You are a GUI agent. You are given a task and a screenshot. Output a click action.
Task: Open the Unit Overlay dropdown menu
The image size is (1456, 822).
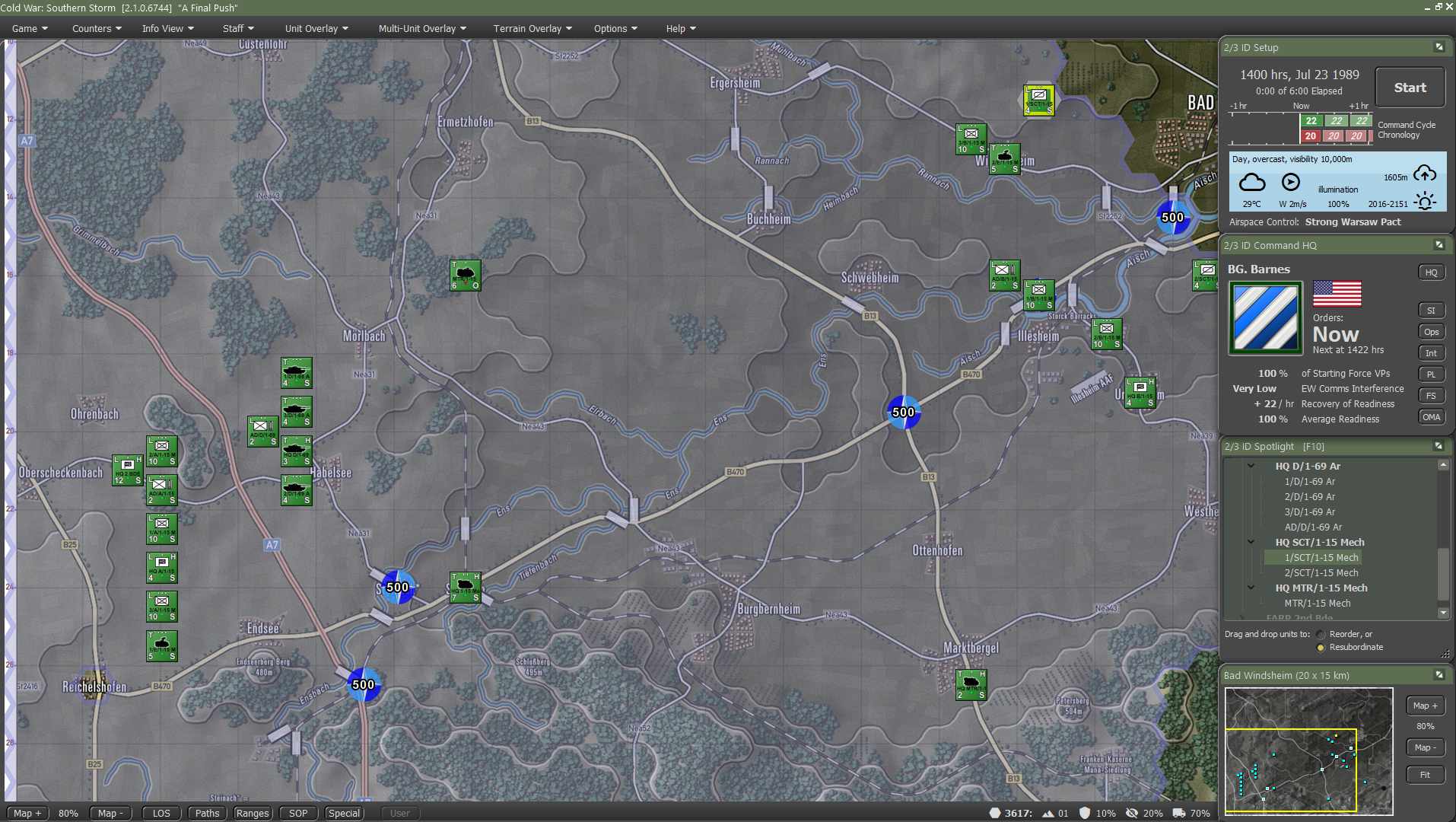pos(316,28)
